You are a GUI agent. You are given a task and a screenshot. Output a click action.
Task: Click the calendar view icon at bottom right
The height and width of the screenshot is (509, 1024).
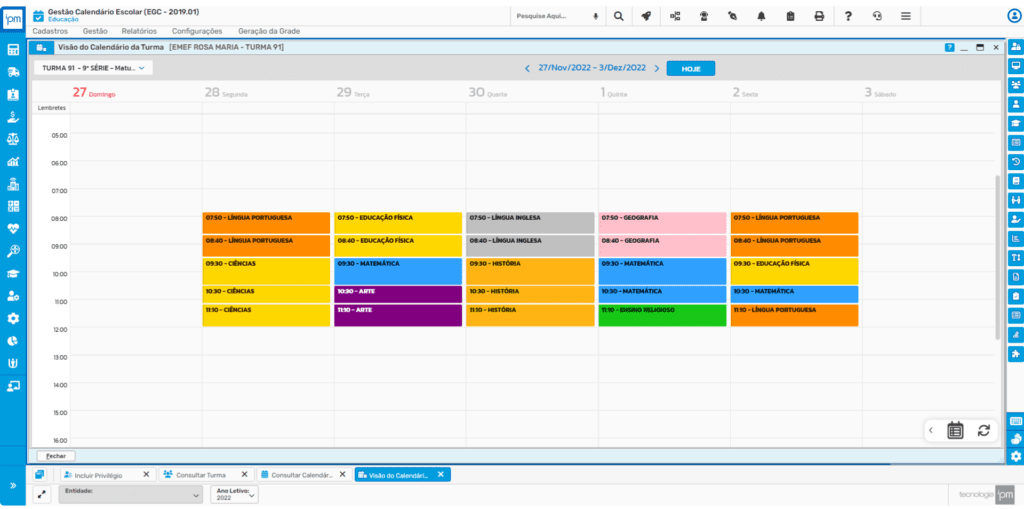[x=955, y=430]
